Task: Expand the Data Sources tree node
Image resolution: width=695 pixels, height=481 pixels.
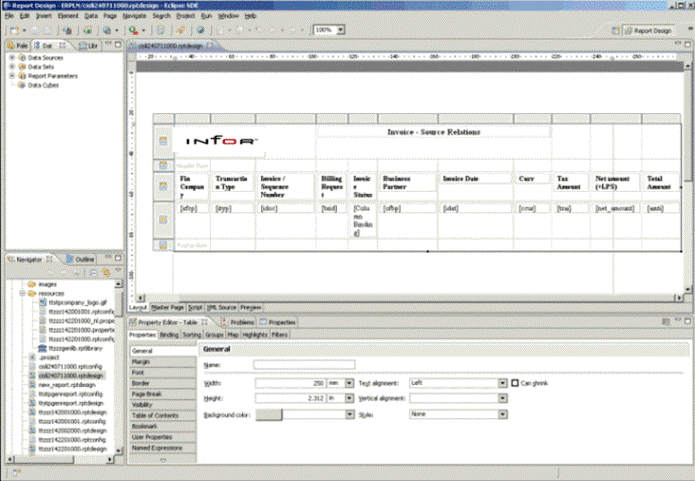Action: coord(11,59)
